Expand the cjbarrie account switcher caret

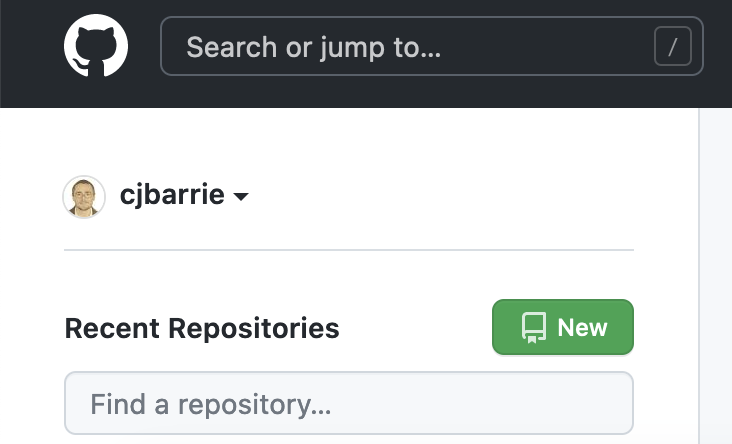(x=241, y=197)
